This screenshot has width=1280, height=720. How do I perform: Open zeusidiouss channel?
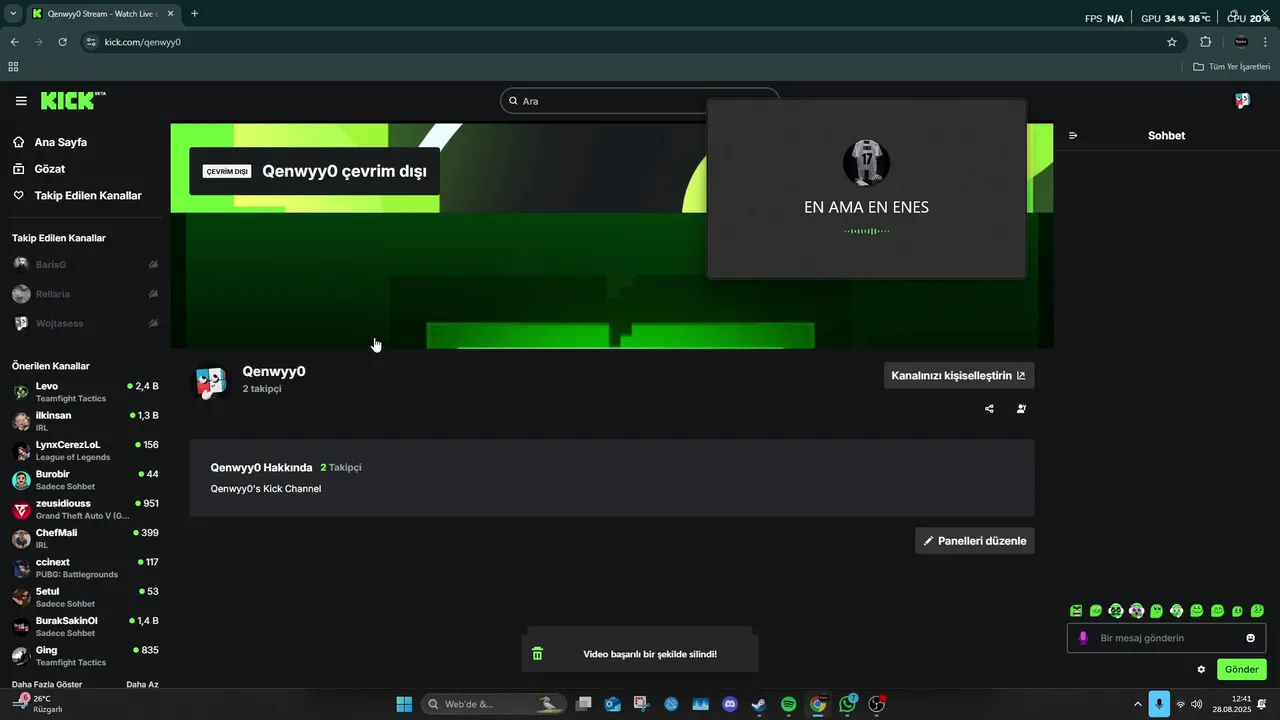85,509
